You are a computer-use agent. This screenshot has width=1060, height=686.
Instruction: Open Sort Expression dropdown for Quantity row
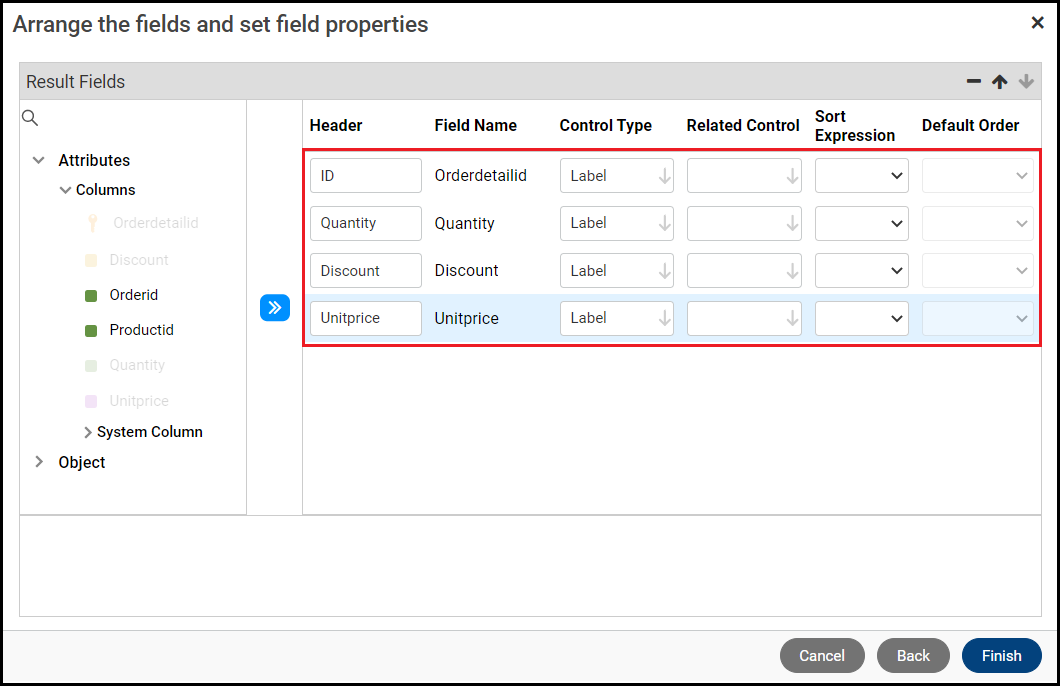pos(861,223)
